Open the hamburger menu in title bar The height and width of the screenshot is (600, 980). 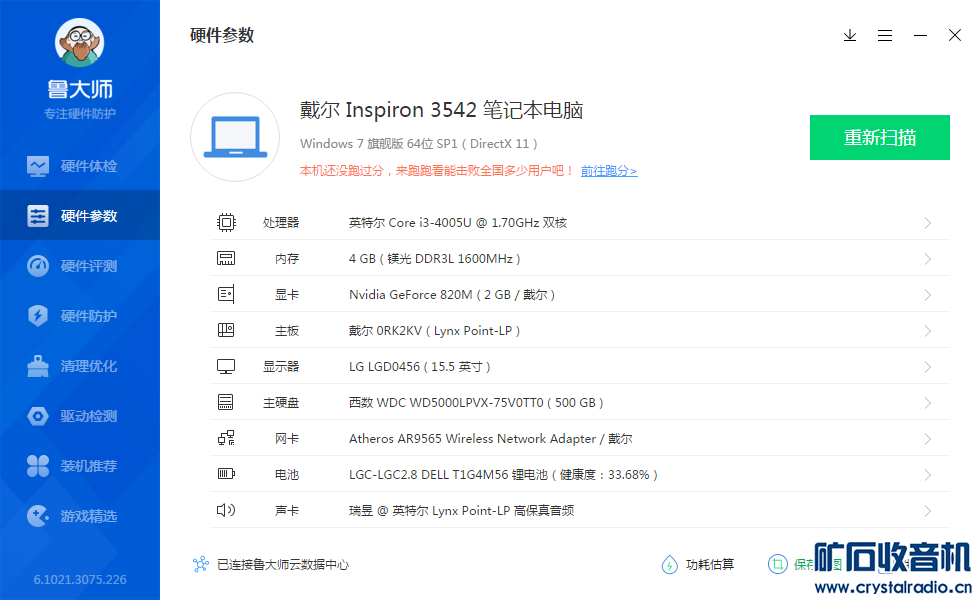[x=885, y=36]
